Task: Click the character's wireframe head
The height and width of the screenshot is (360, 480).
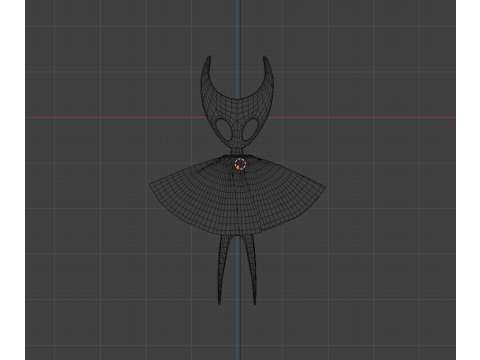Action: coord(237,102)
